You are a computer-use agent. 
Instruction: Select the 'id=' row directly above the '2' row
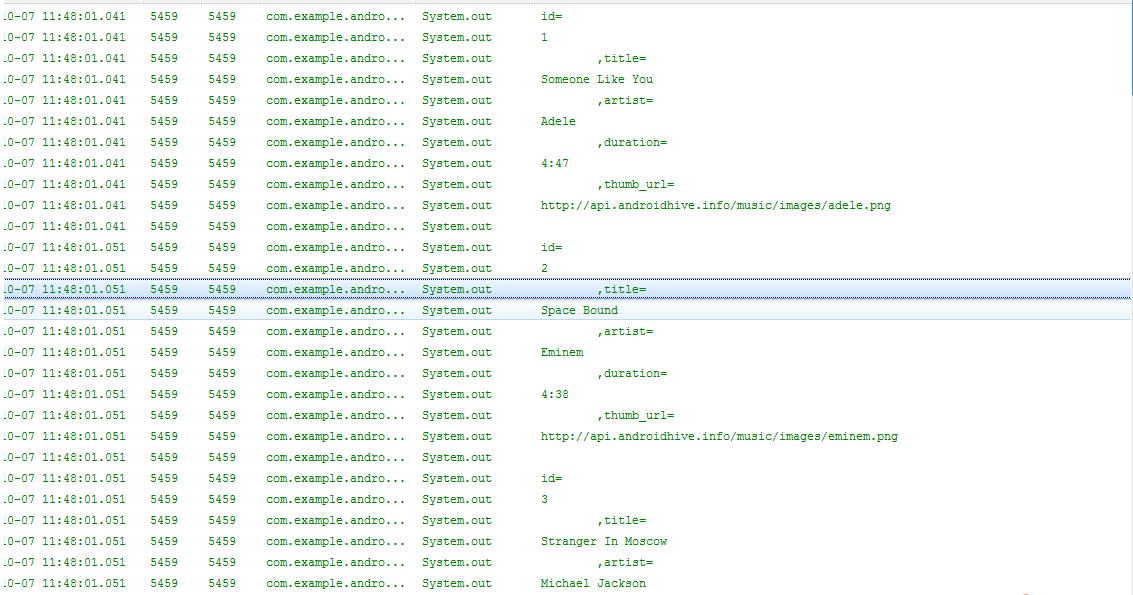point(566,247)
